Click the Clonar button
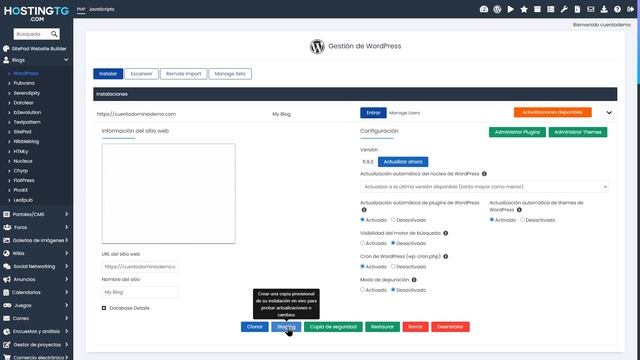 [x=255, y=327]
